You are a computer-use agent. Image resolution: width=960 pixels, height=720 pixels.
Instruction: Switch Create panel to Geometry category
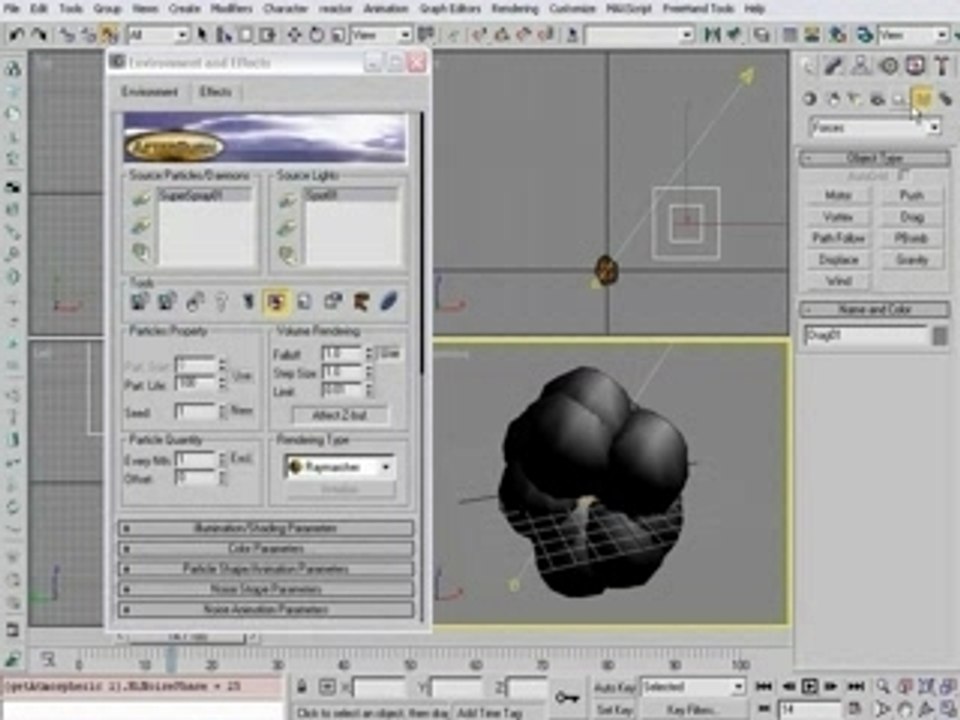[810, 99]
